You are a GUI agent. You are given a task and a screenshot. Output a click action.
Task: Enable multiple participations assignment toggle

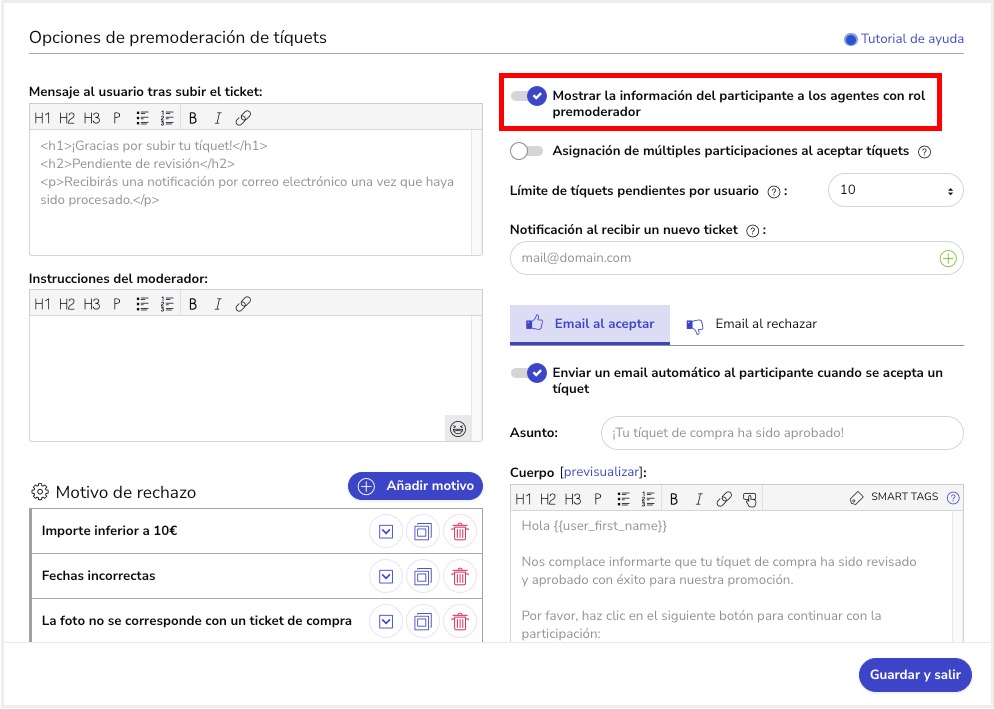tap(526, 151)
